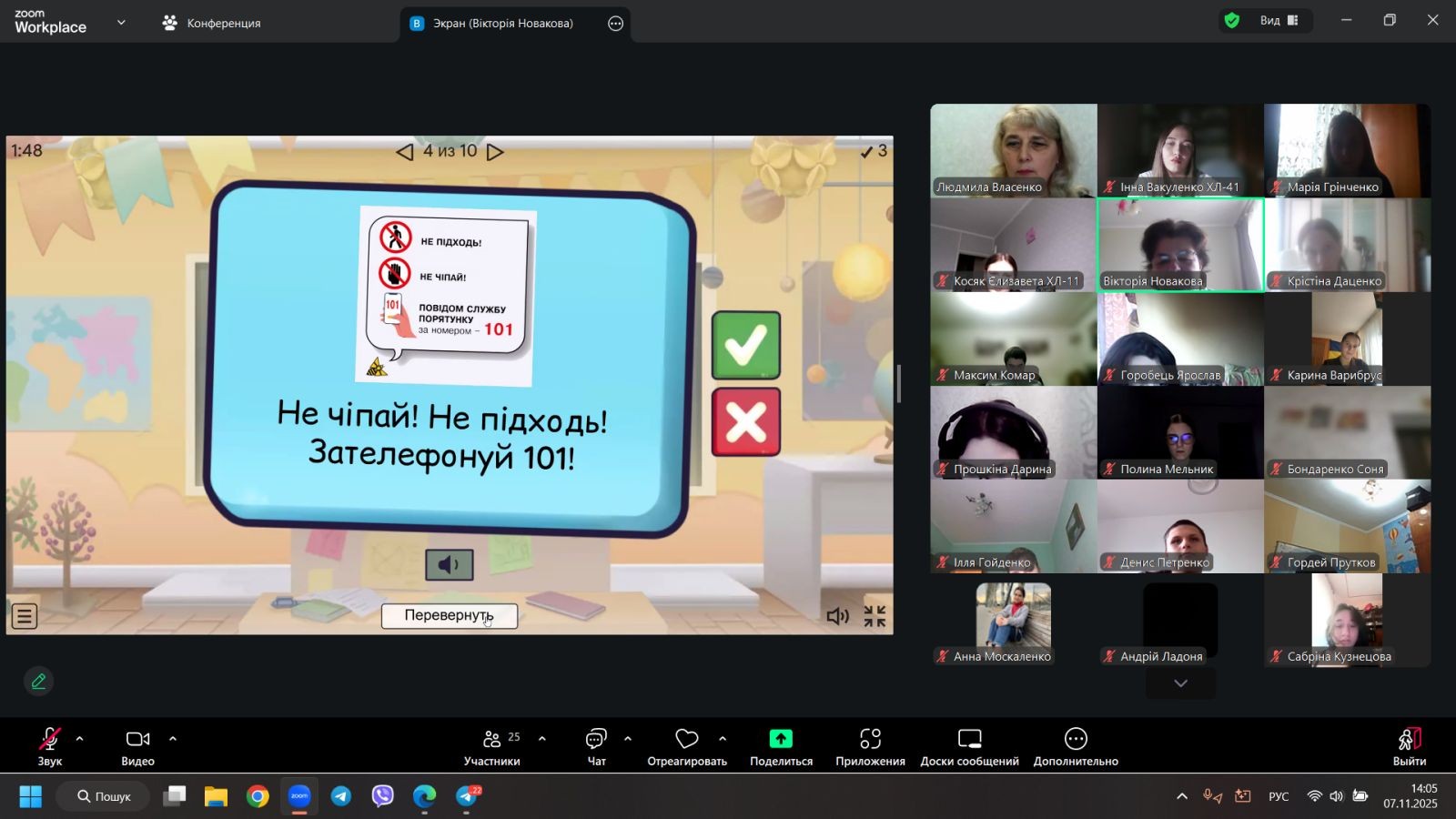Viewport: 1456px width, 819px height.
Task: Expand more participants chevron below gallery
Action: pos(1180,683)
